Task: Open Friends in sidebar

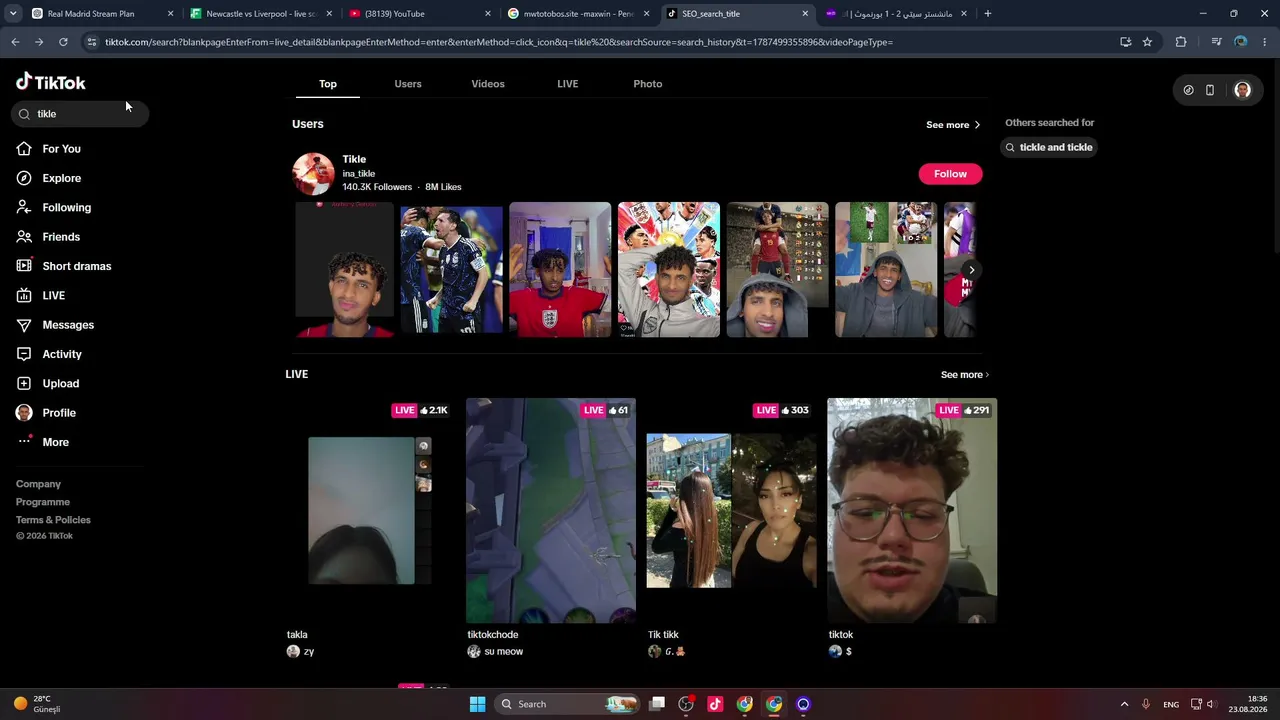Action: [60, 237]
